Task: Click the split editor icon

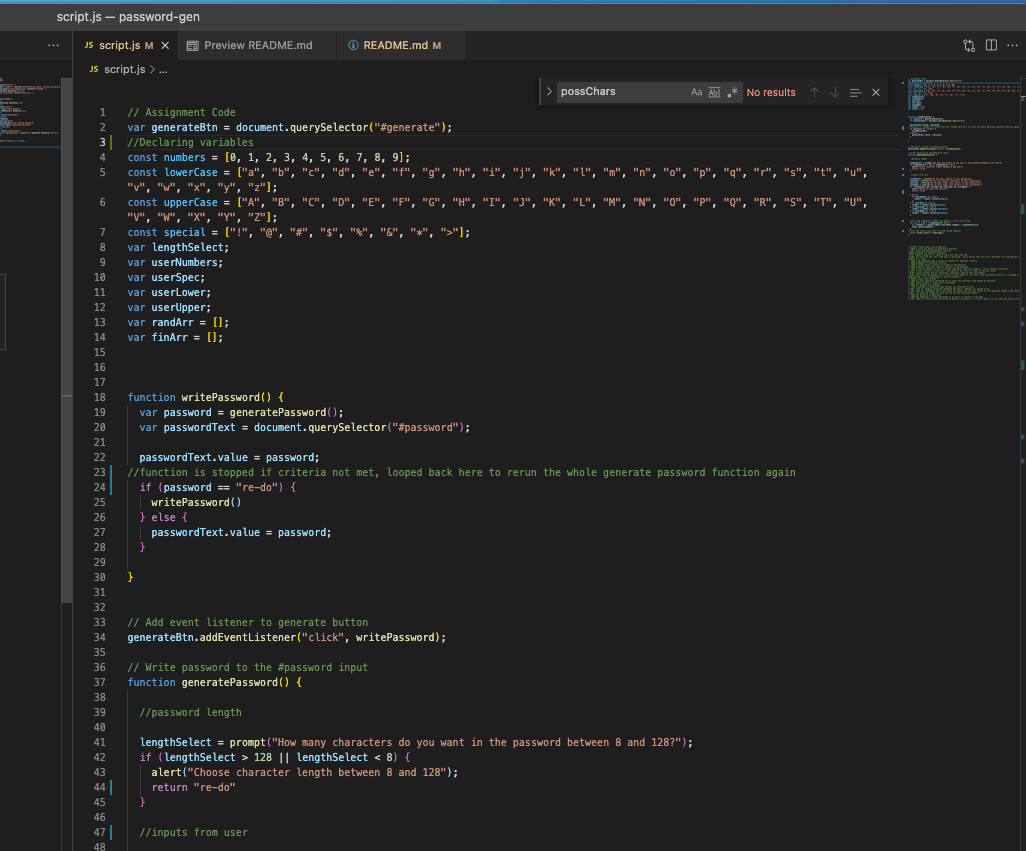Action: [x=990, y=45]
